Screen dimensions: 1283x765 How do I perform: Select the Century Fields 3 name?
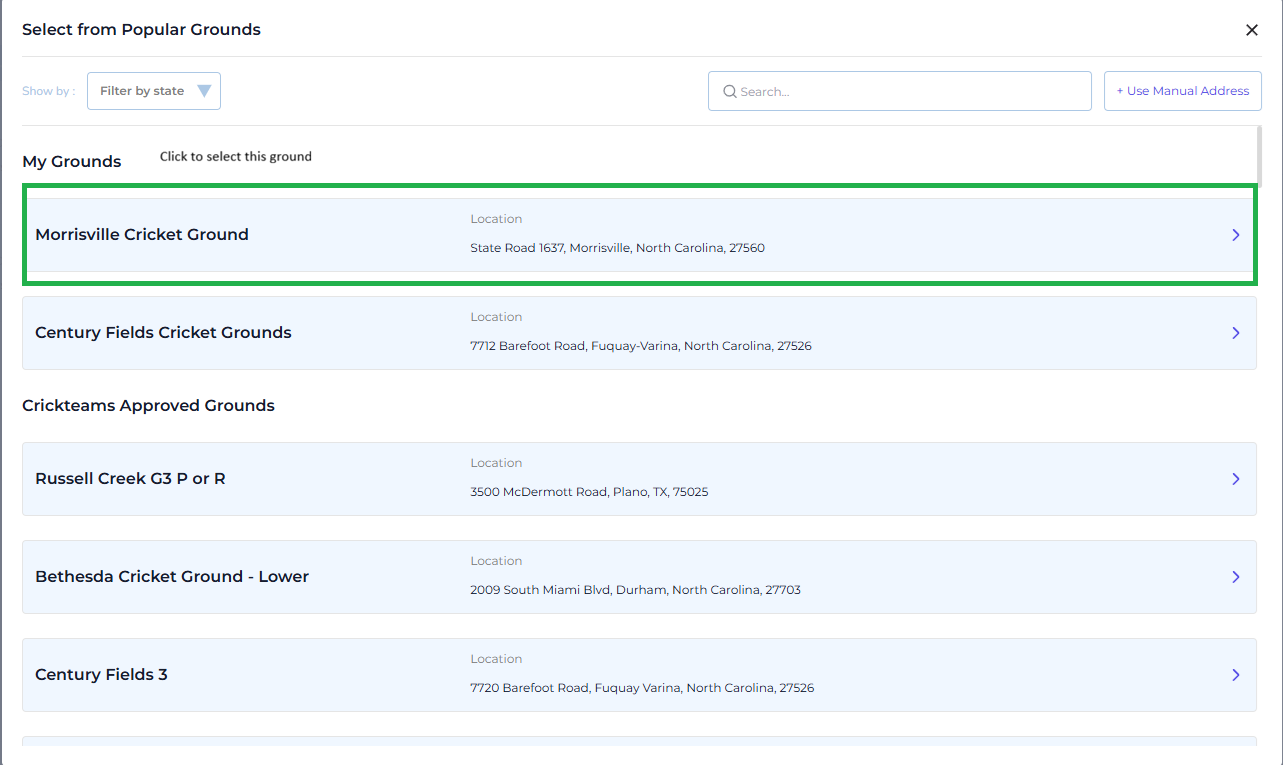pos(101,674)
